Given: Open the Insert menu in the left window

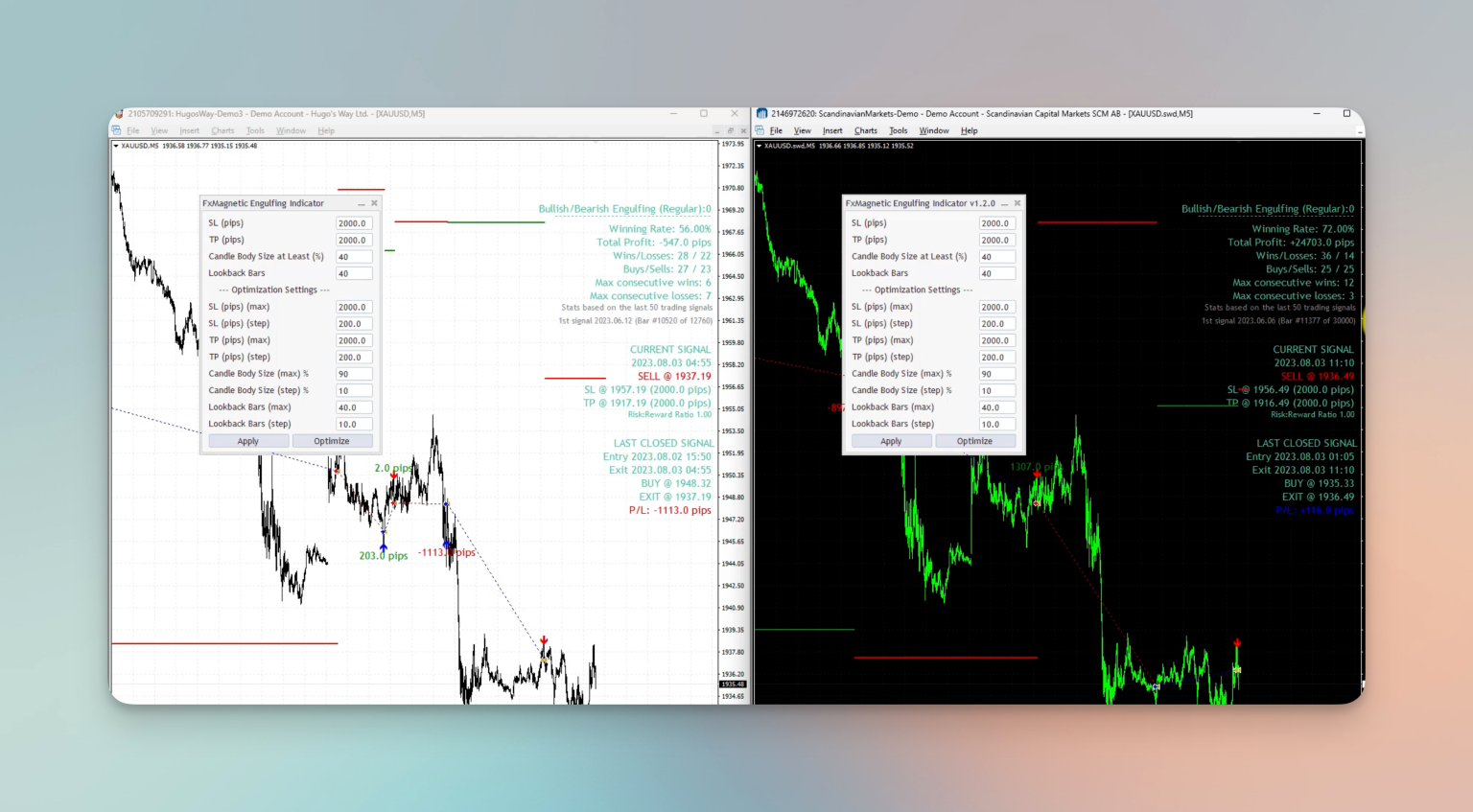Looking at the screenshot, I should click(x=189, y=130).
